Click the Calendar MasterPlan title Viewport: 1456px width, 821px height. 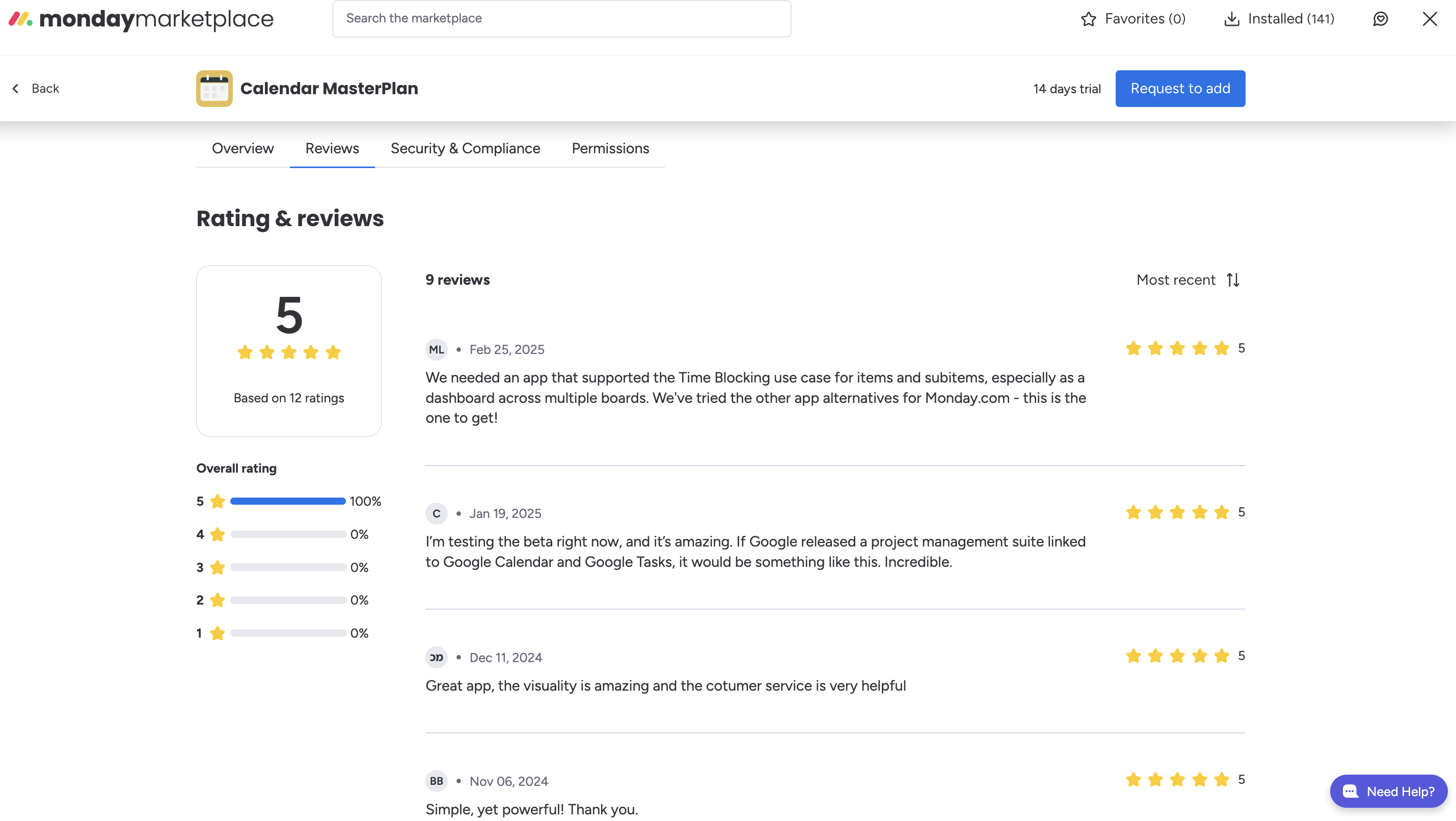coord(329,89)
